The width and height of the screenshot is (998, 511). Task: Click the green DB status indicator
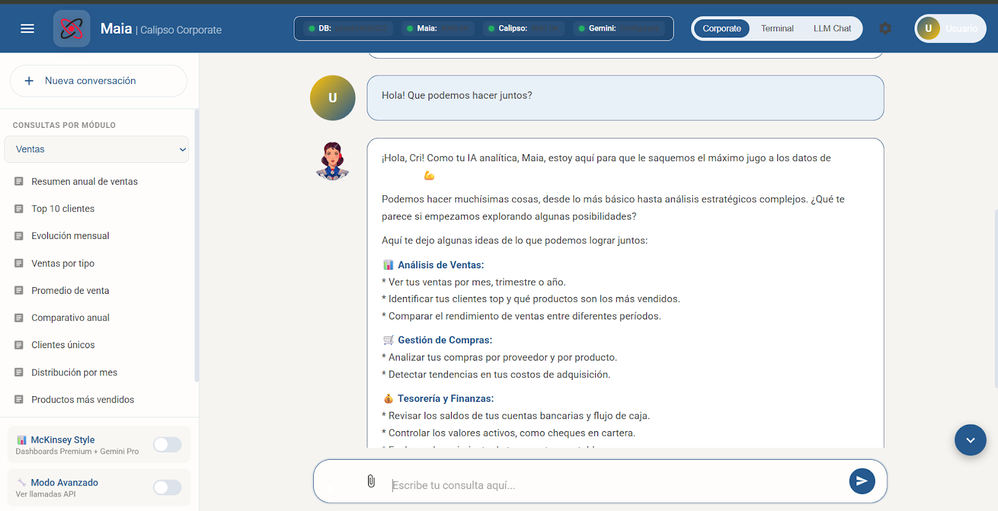pyautogui.click(x=311, y=29)
